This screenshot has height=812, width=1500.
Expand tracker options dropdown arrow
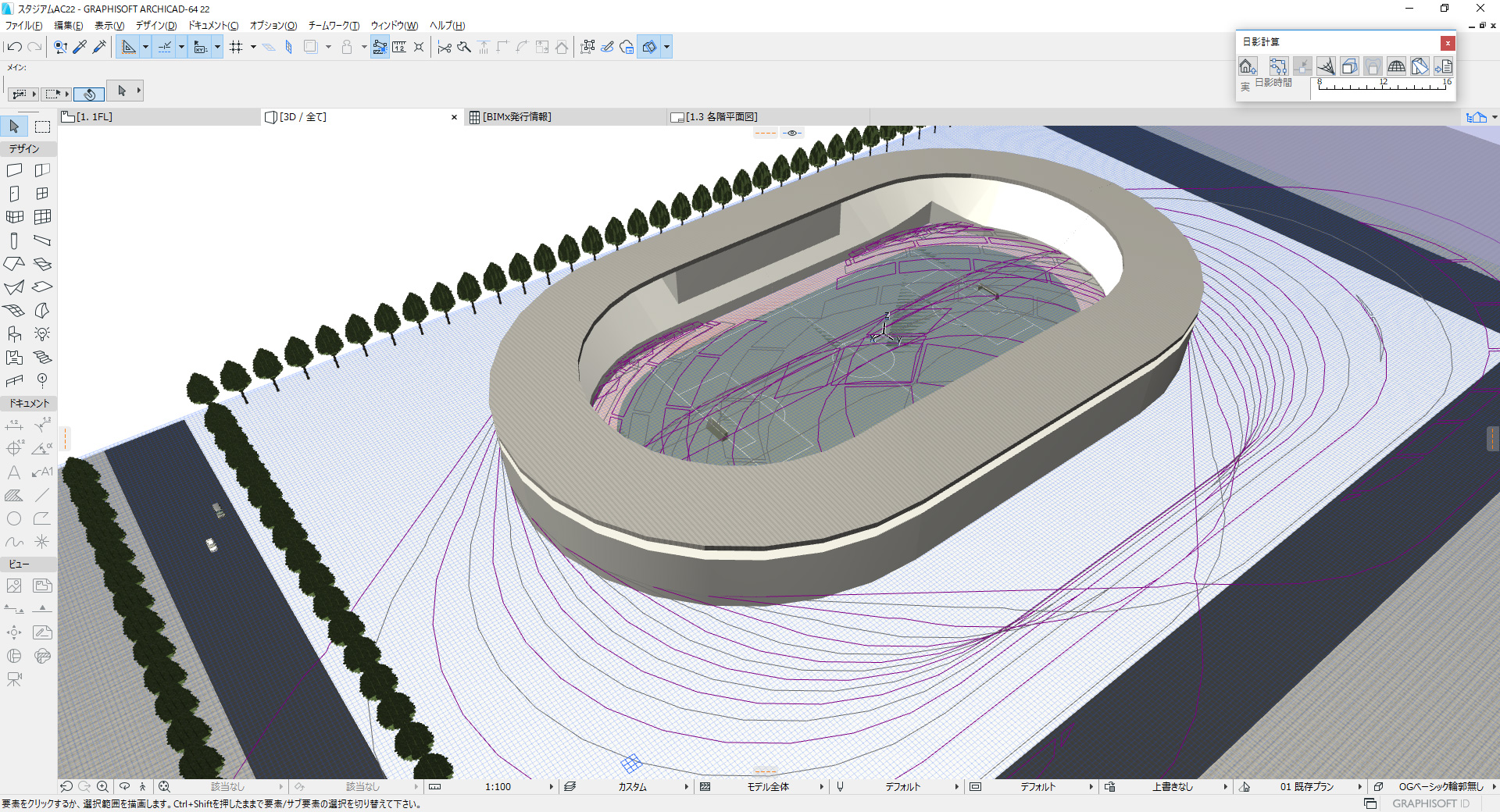pyautogui.click(x=217, y=47)
